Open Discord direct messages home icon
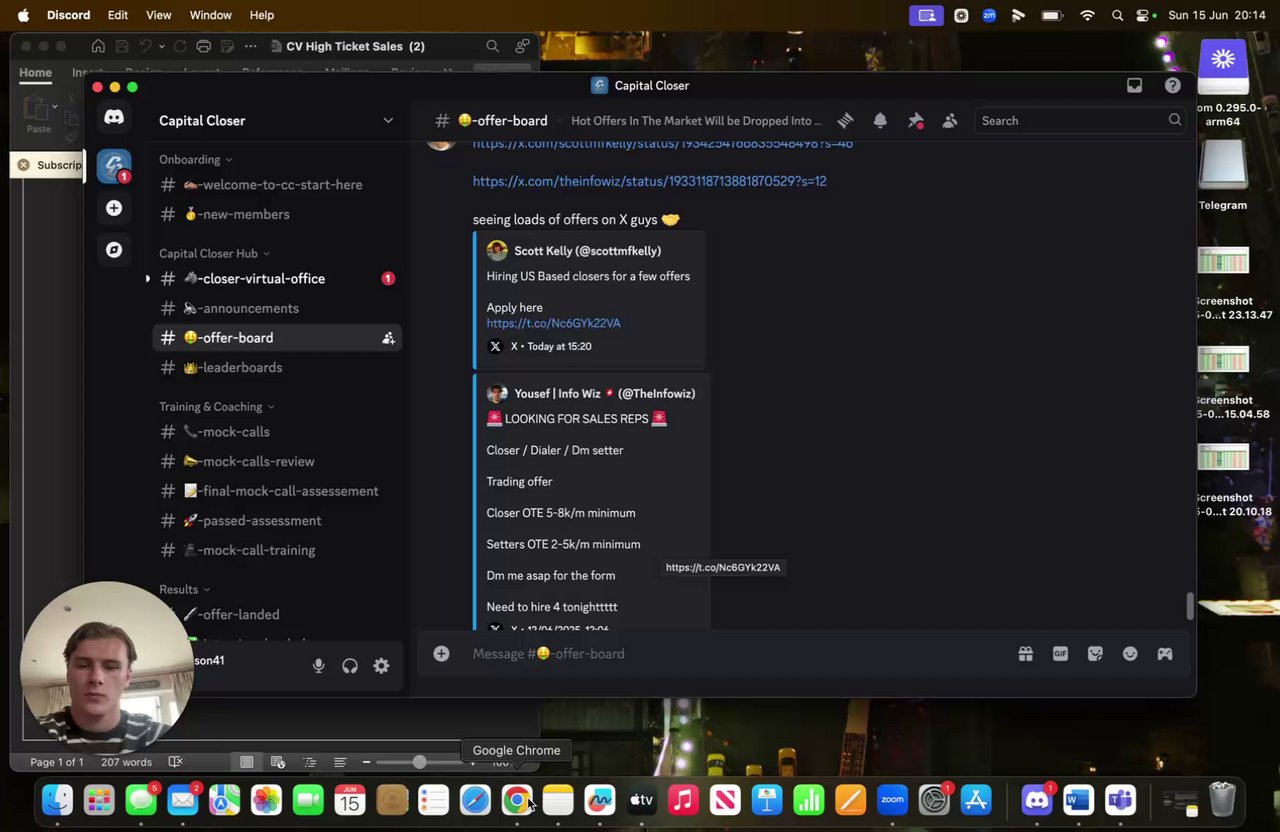The image size is (1280, 832). [114, 118]
